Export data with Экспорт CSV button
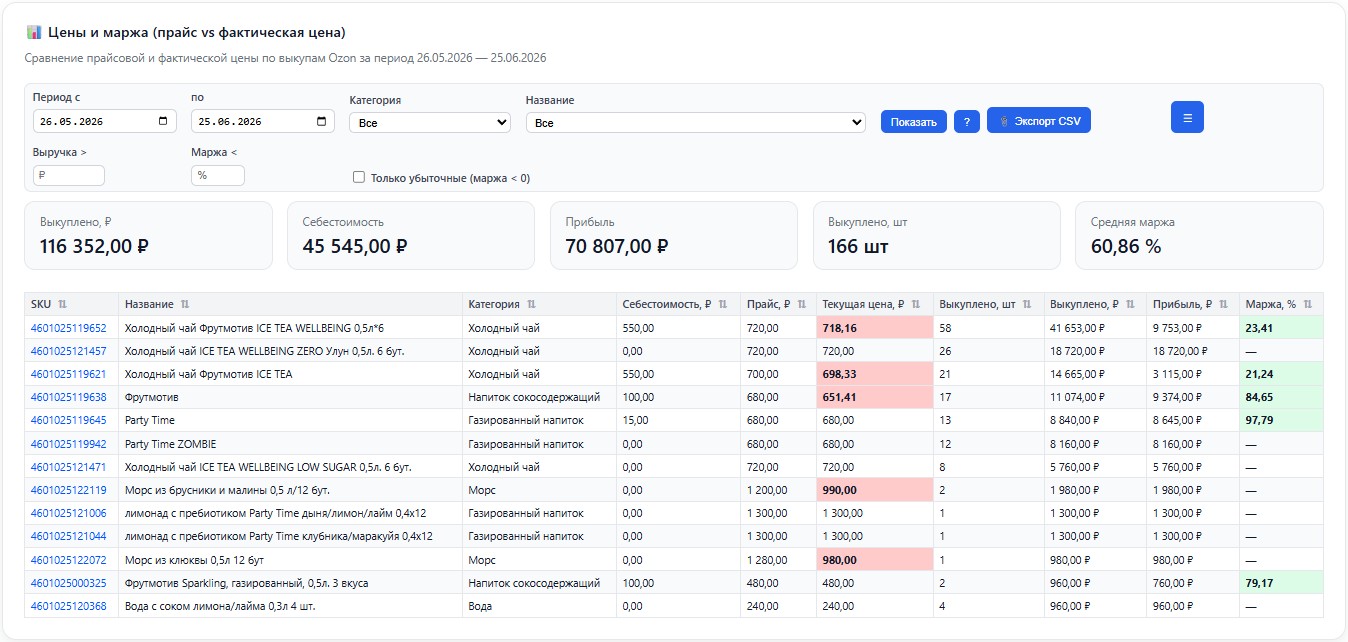 pos(1039,120)
